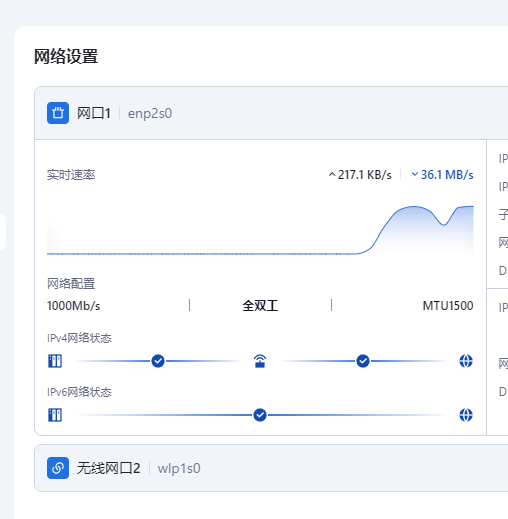Click the device icon in IPv4网络状态 row

coord(55,361)
